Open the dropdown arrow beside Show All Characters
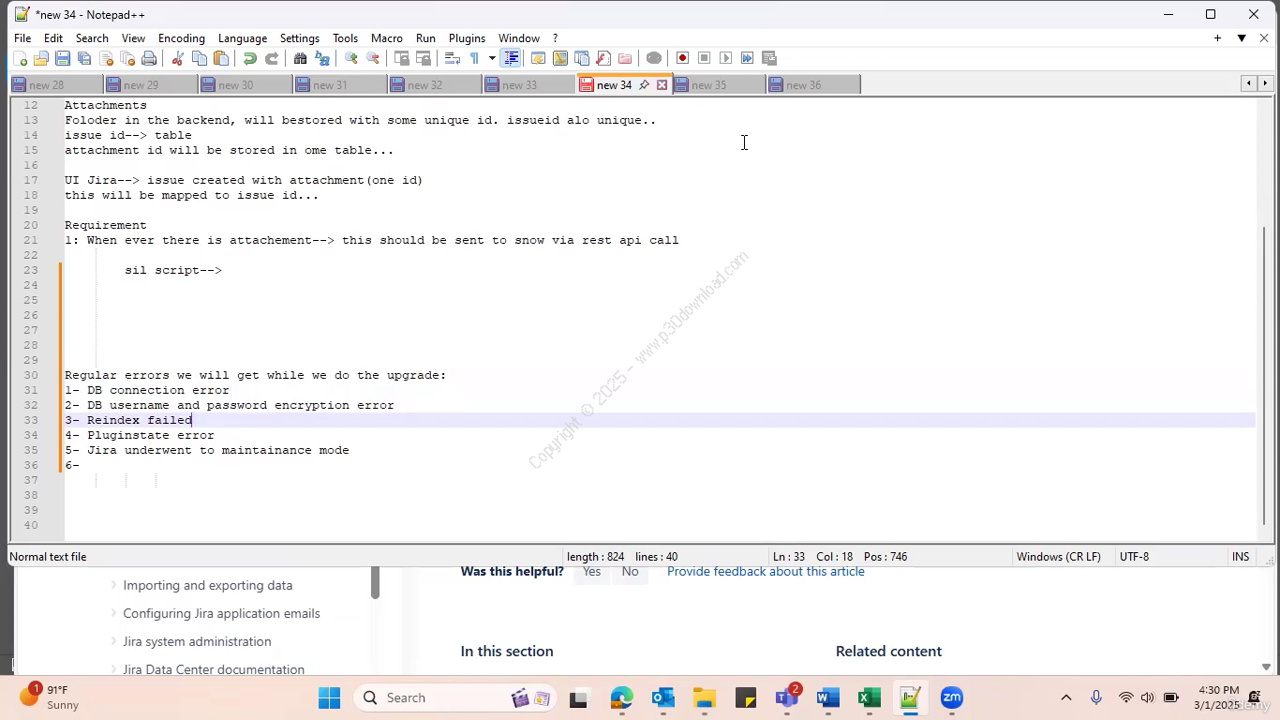The width and height of the screenshot is (1280, 720). point(492,58)
